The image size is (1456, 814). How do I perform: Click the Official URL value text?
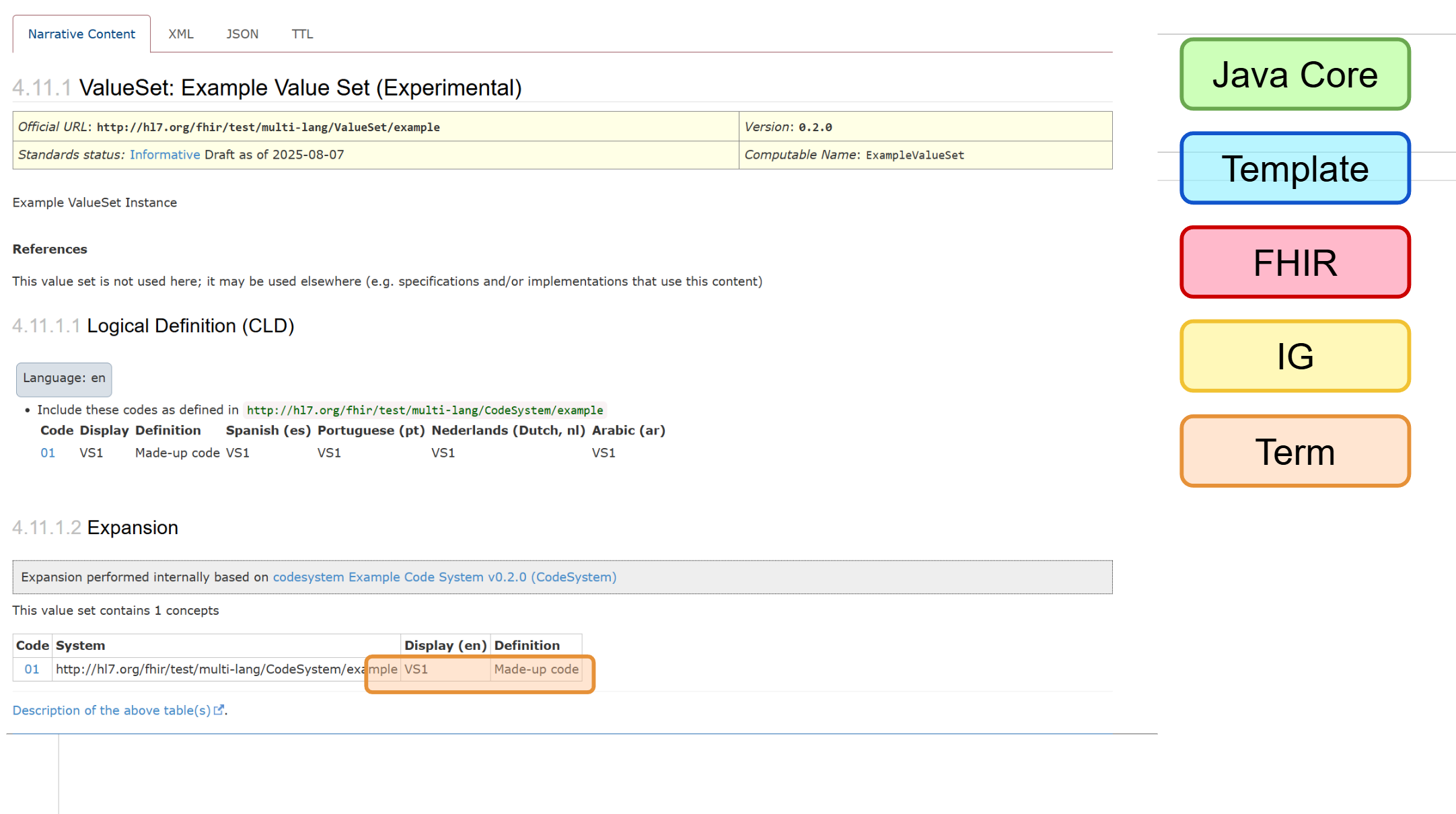click(268, 126)
